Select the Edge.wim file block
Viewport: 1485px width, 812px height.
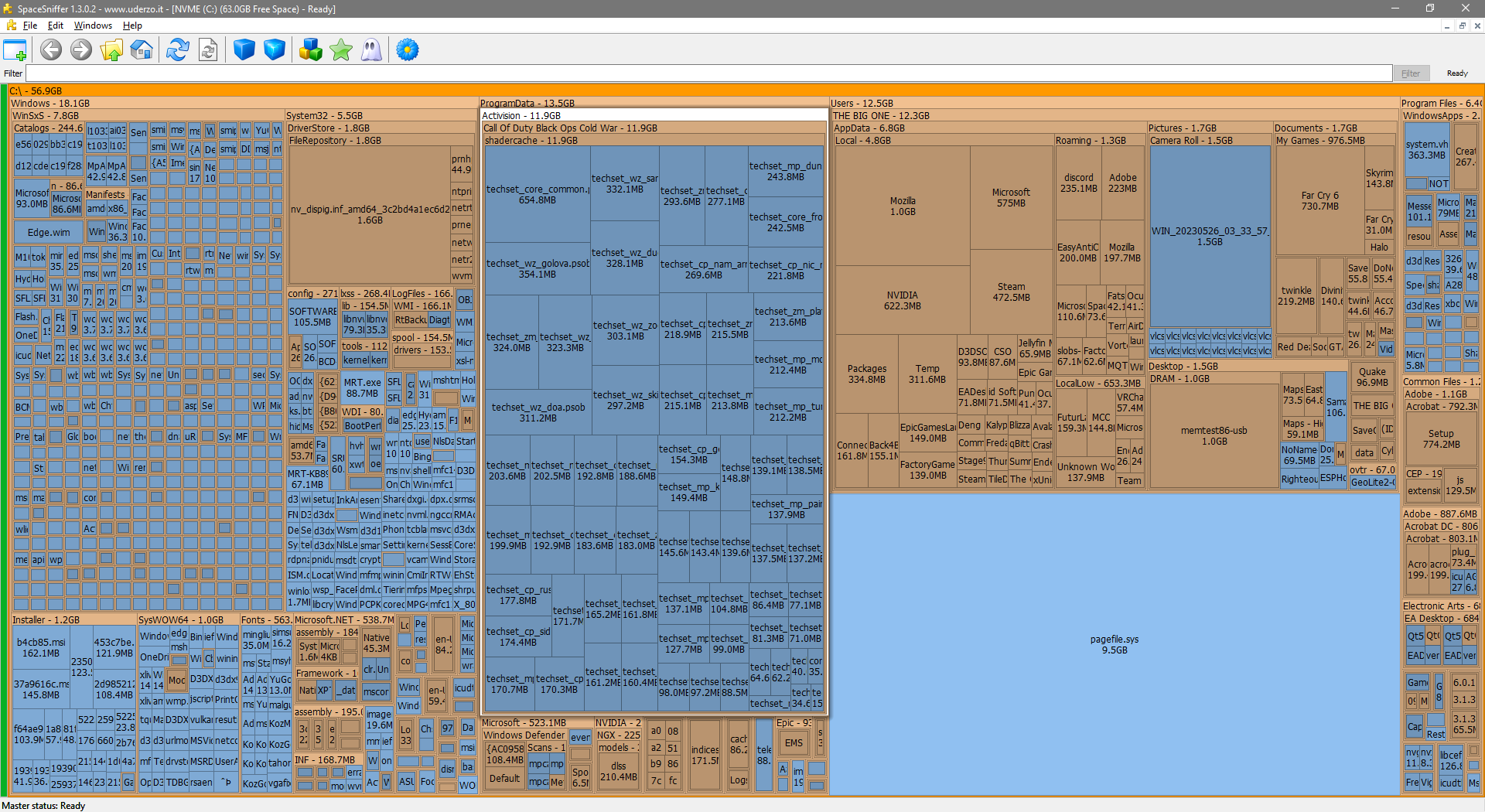[49, 232]
